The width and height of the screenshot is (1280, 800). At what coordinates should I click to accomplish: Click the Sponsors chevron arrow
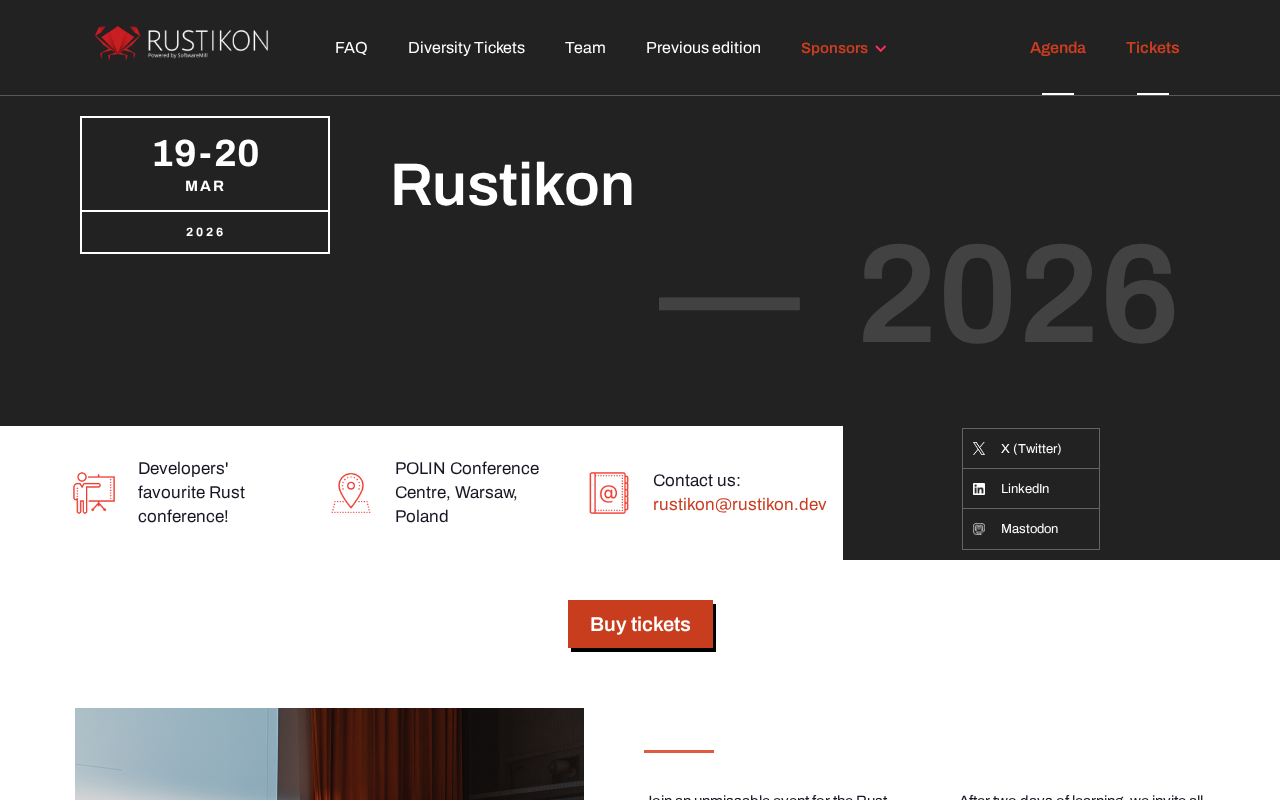pyautogui.click(x=881, y=49)
